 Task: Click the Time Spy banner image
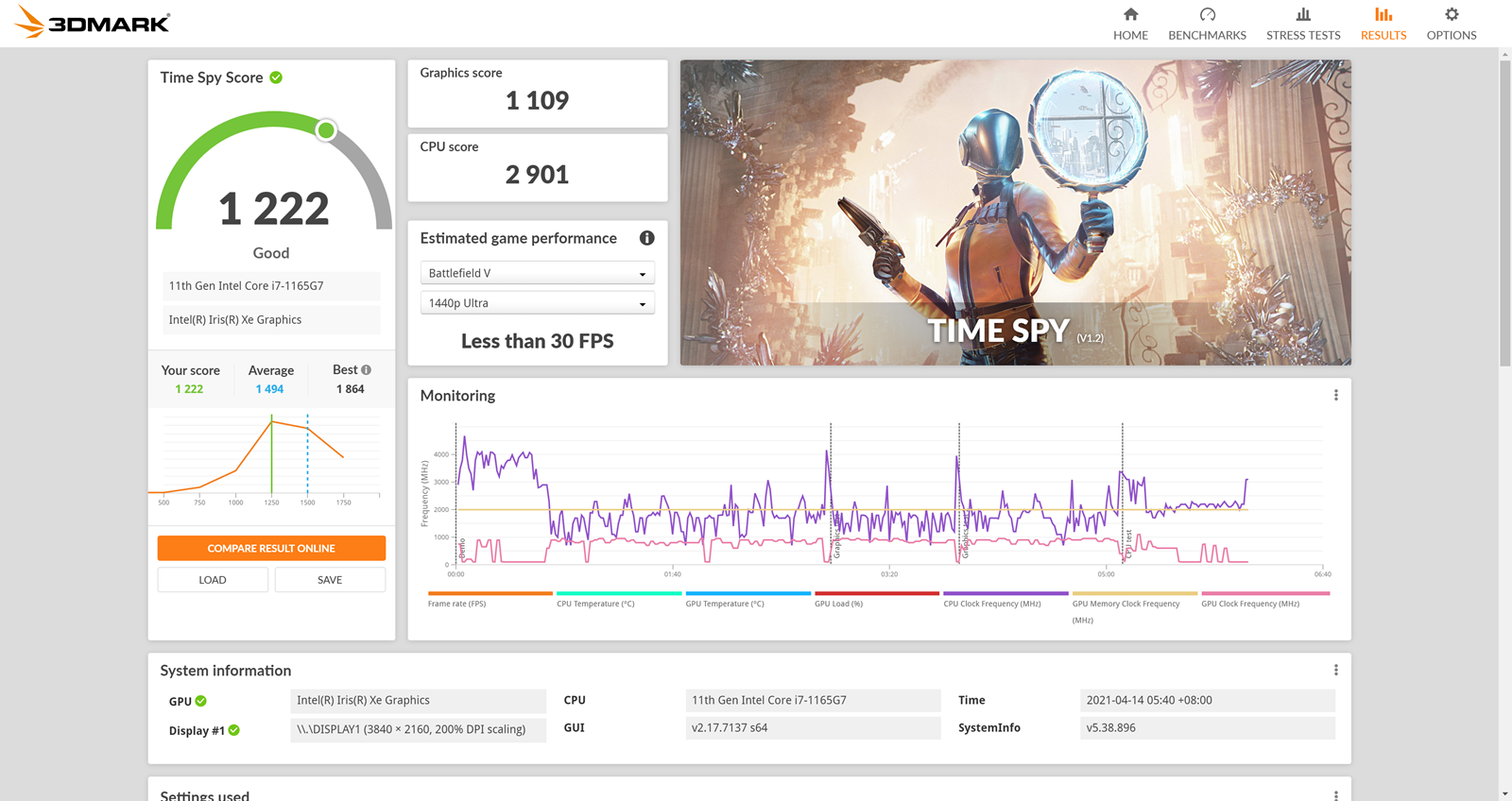tap(1015, 213)
